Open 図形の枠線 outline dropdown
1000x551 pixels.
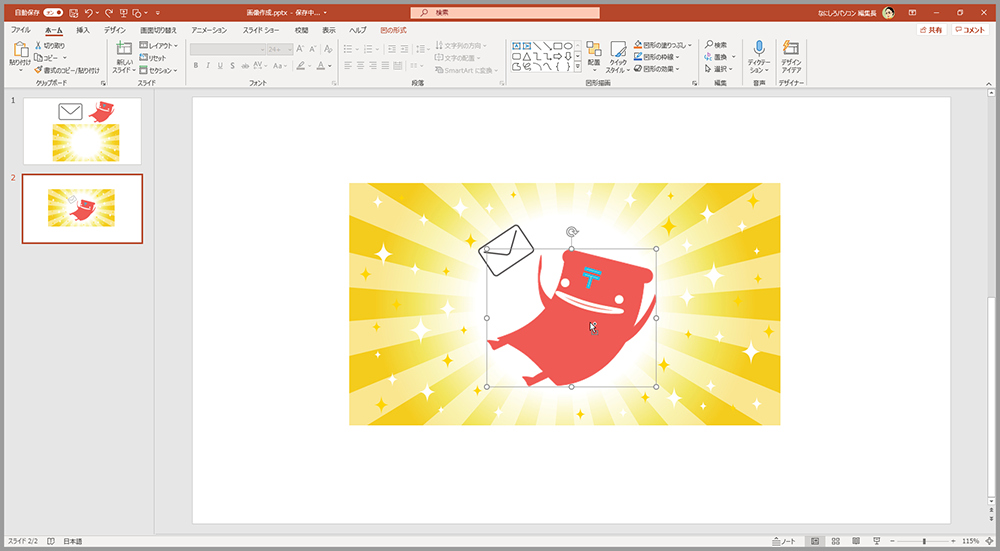pos(656,57)
